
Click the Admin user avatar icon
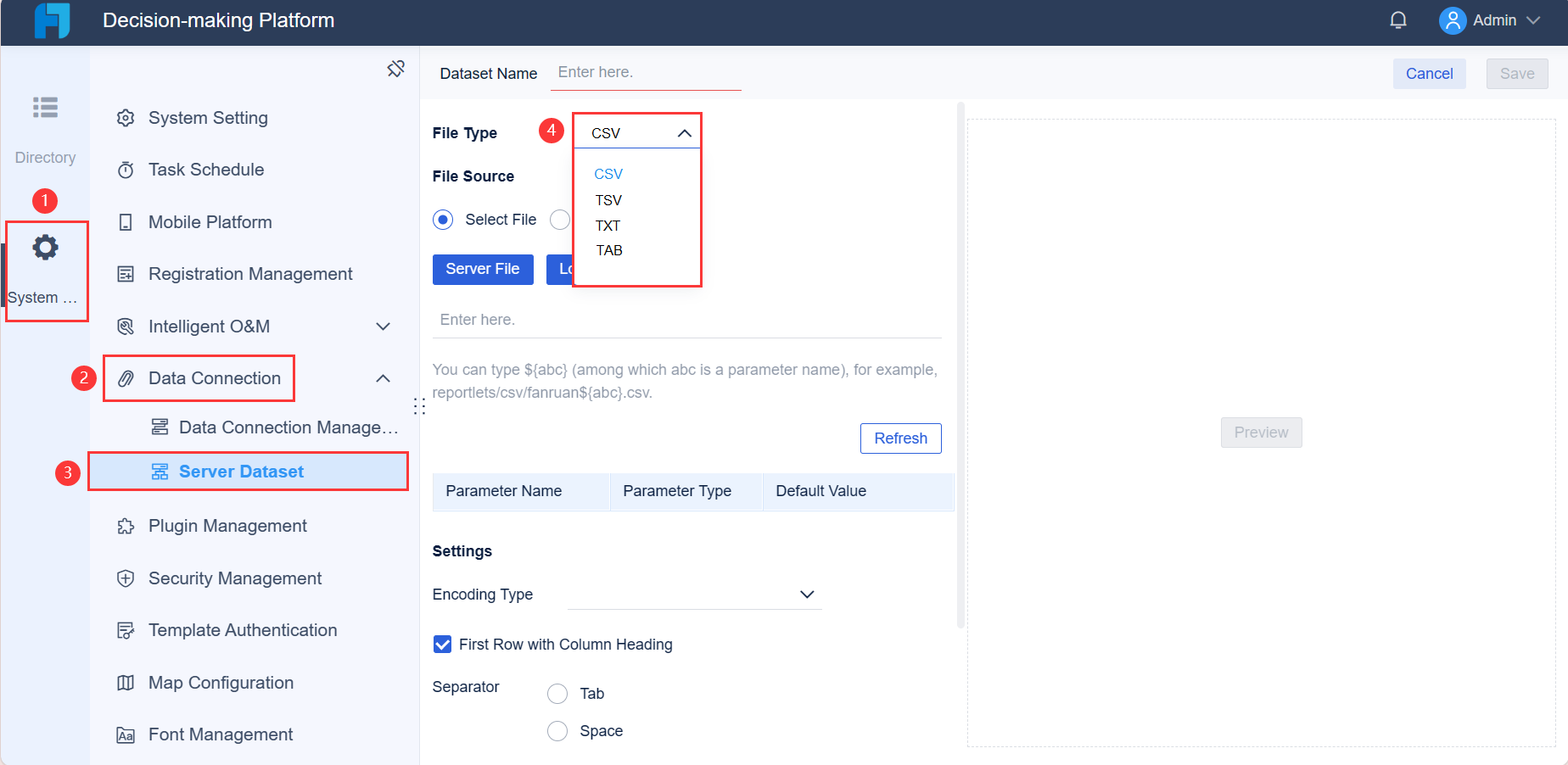[1453, 20]
